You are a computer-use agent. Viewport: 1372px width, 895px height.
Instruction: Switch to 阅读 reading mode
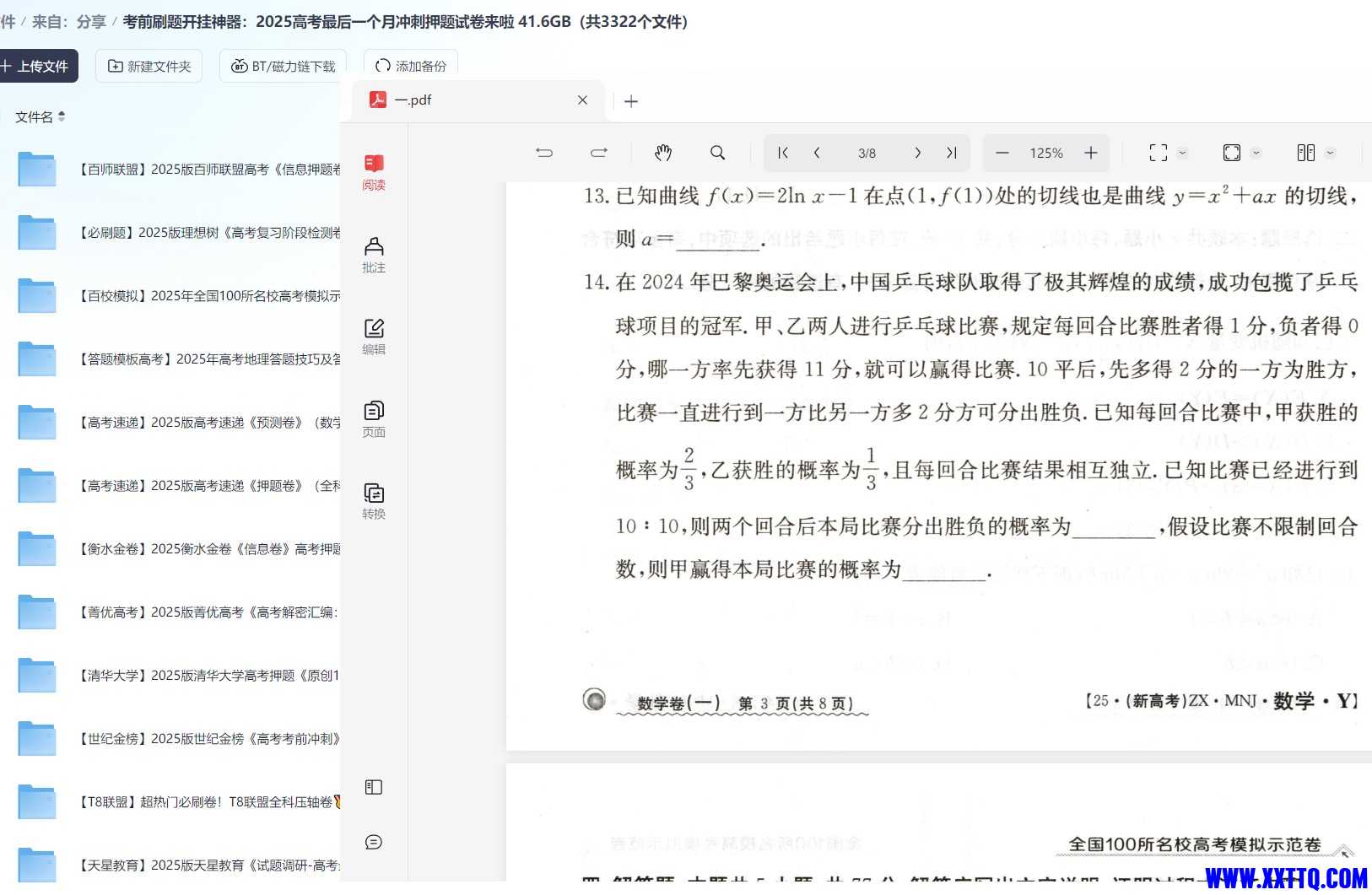point(374,172)
